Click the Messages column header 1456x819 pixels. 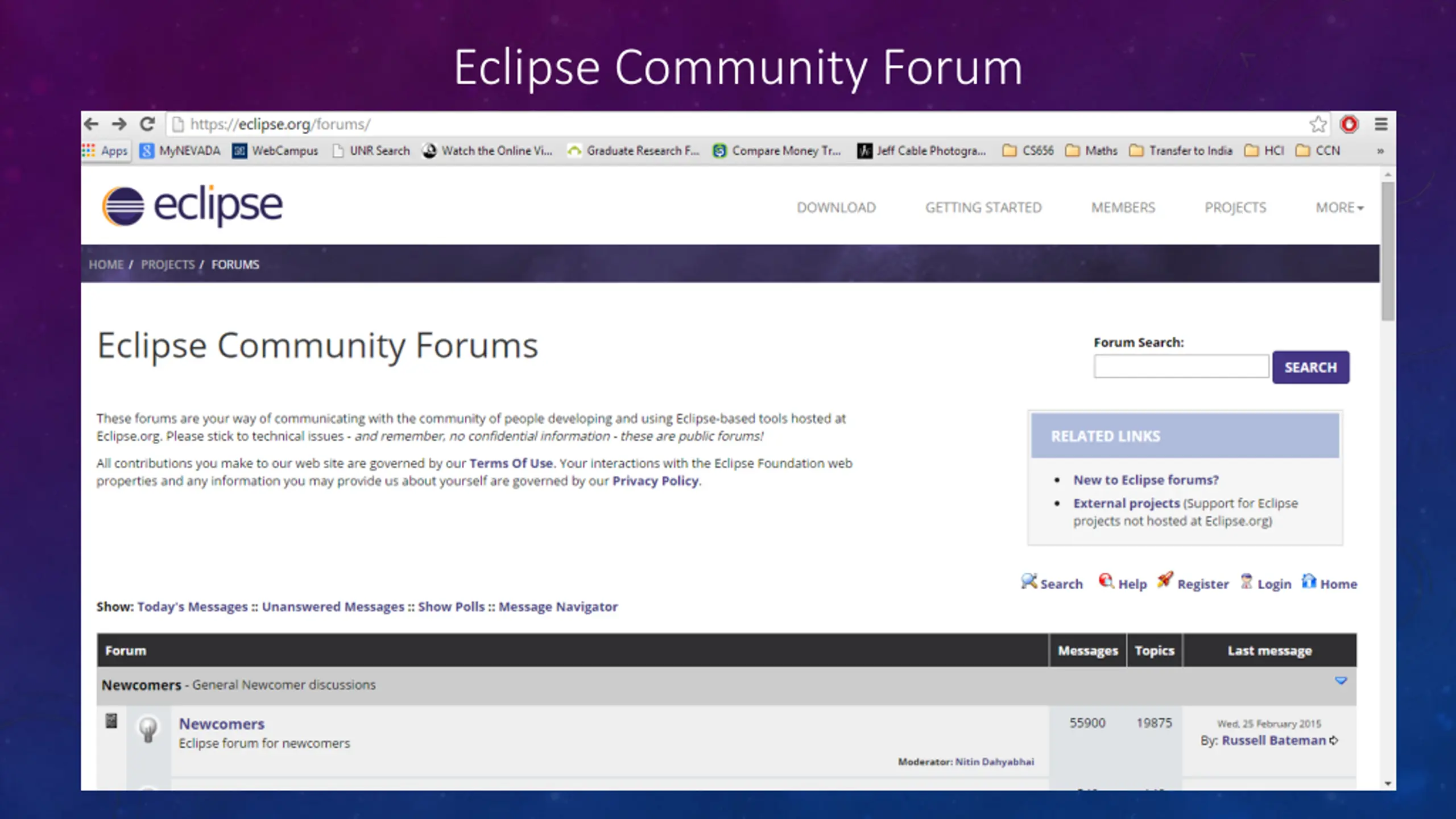(x=1087, y=651)
